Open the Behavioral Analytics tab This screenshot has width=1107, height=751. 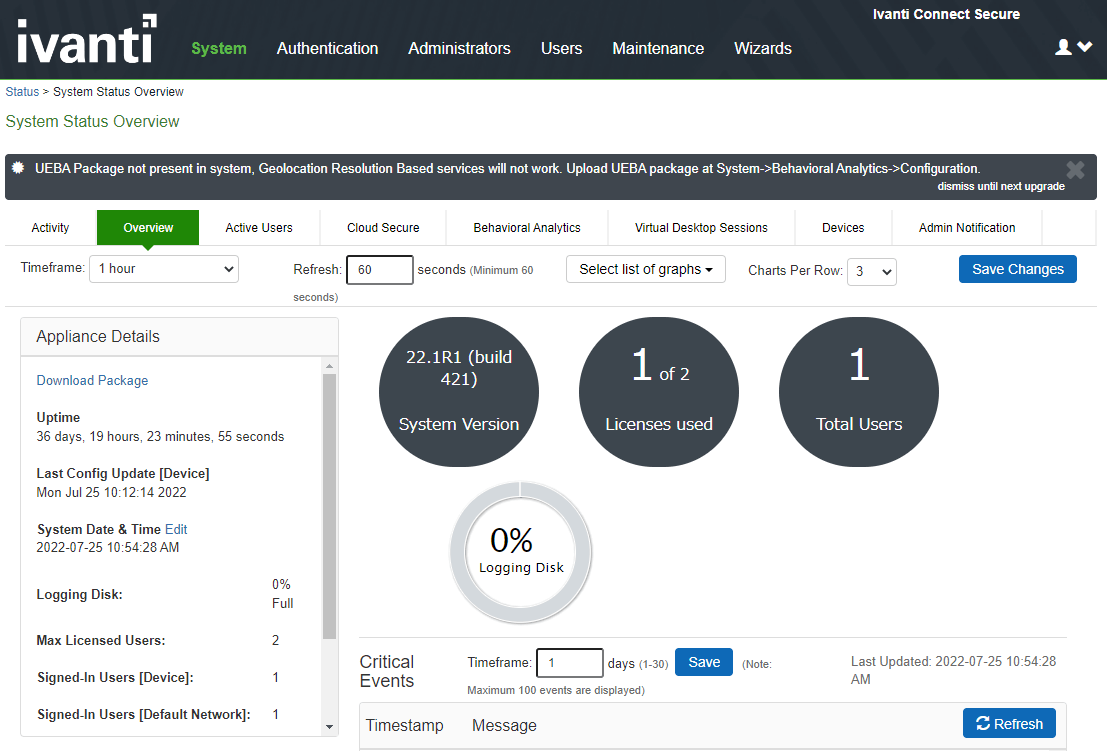click(x=527, y=228)
